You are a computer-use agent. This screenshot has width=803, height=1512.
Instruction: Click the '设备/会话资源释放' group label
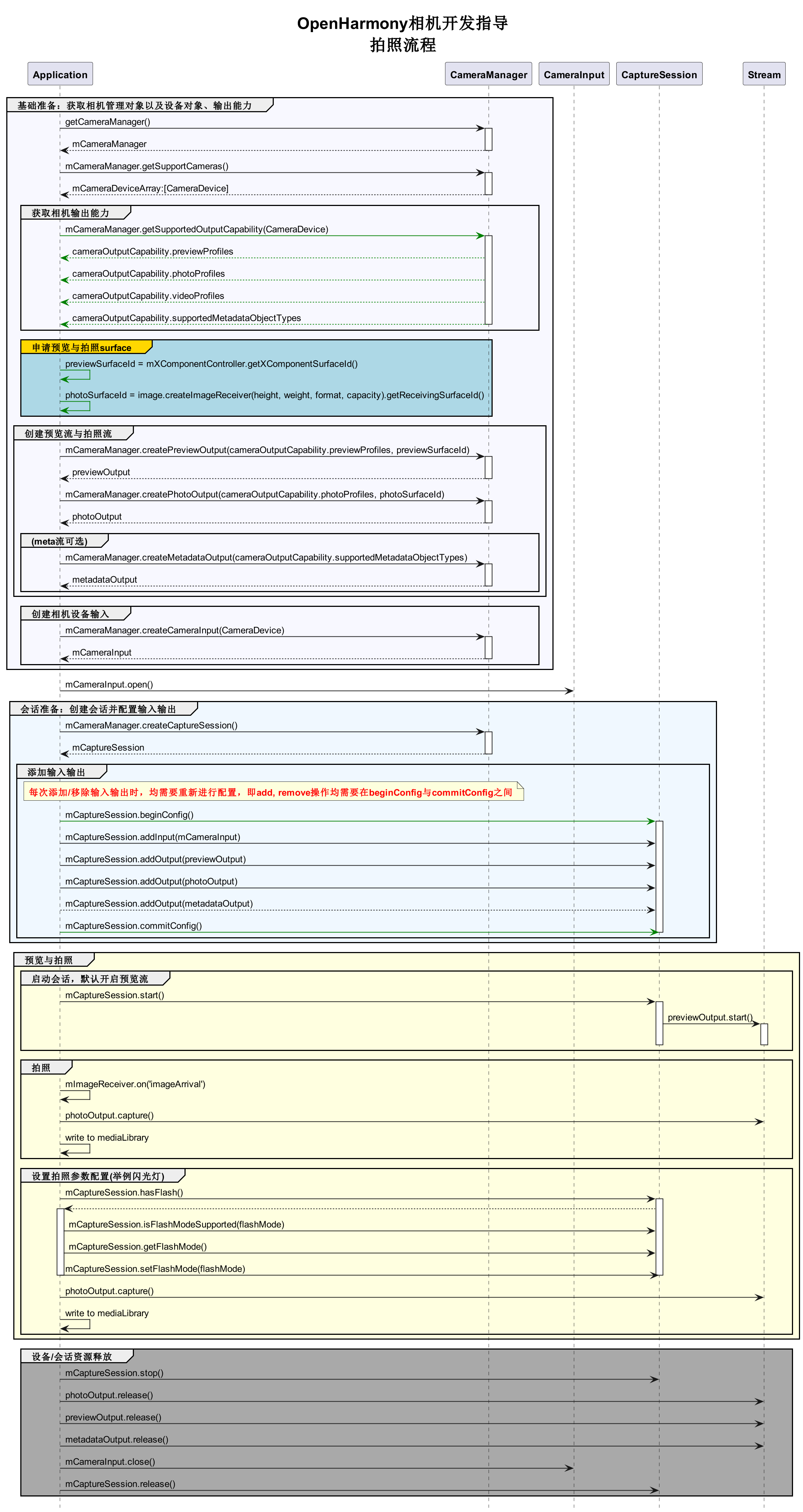72,1357
